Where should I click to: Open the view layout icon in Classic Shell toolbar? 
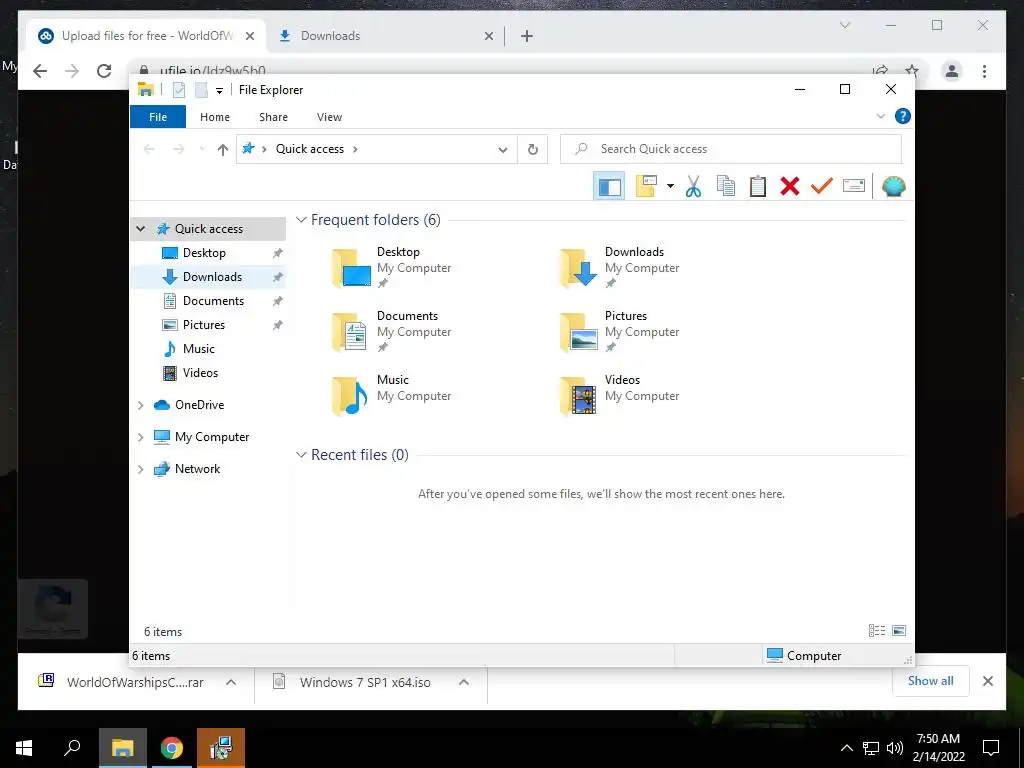tap(647, 186)
